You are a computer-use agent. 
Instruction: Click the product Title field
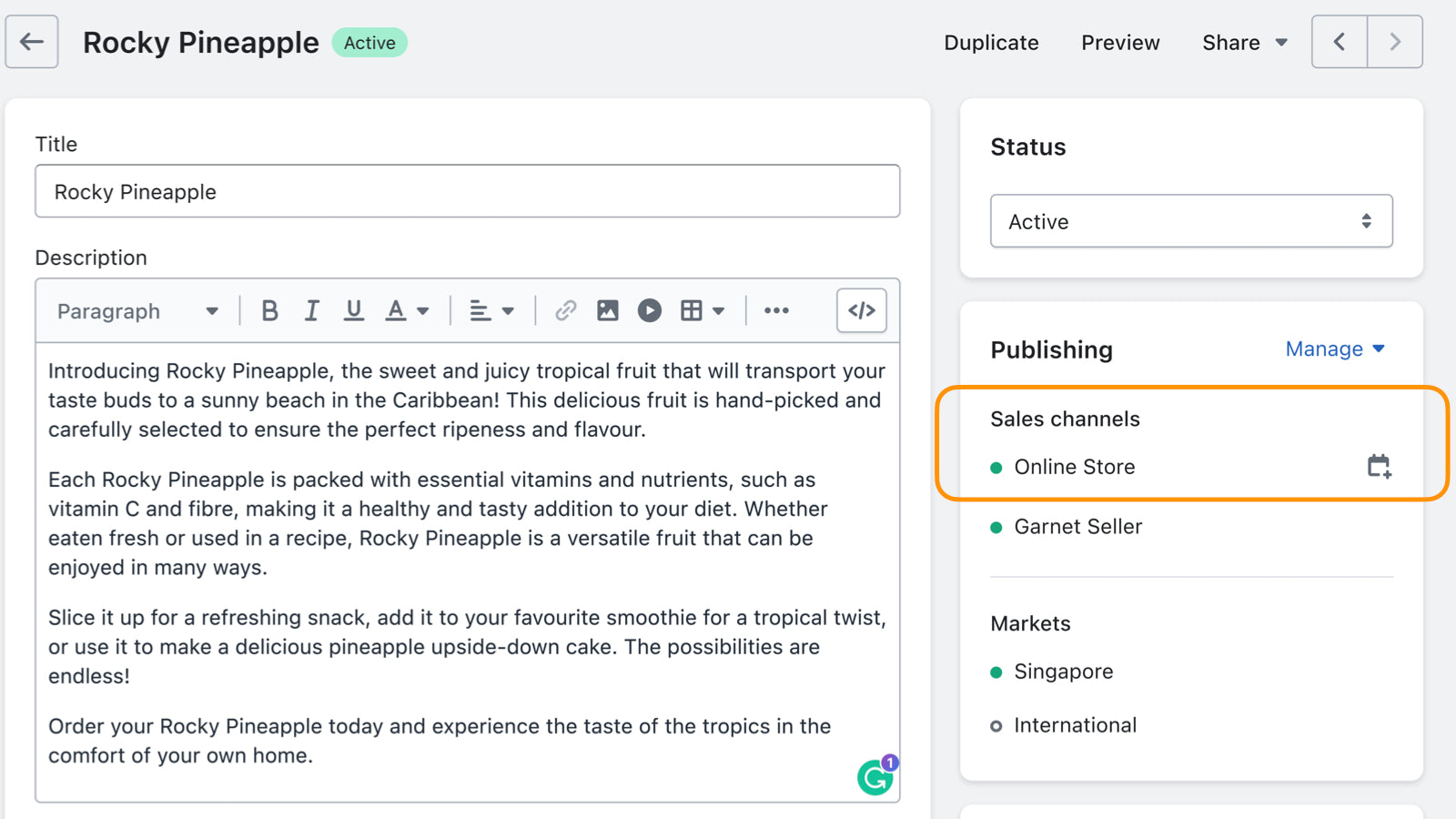[x=467, y=191]
